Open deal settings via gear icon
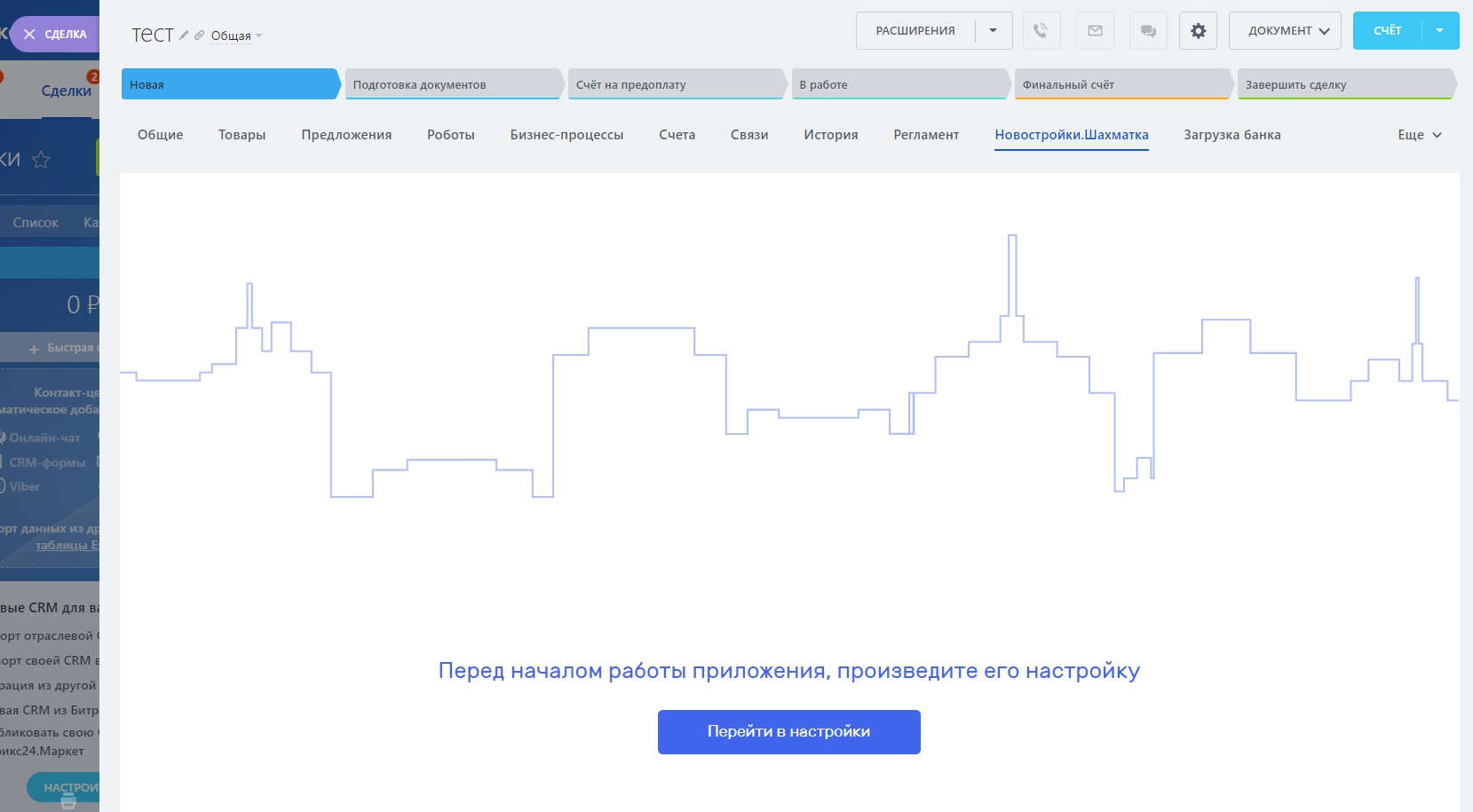 [x=1198, y=31]
